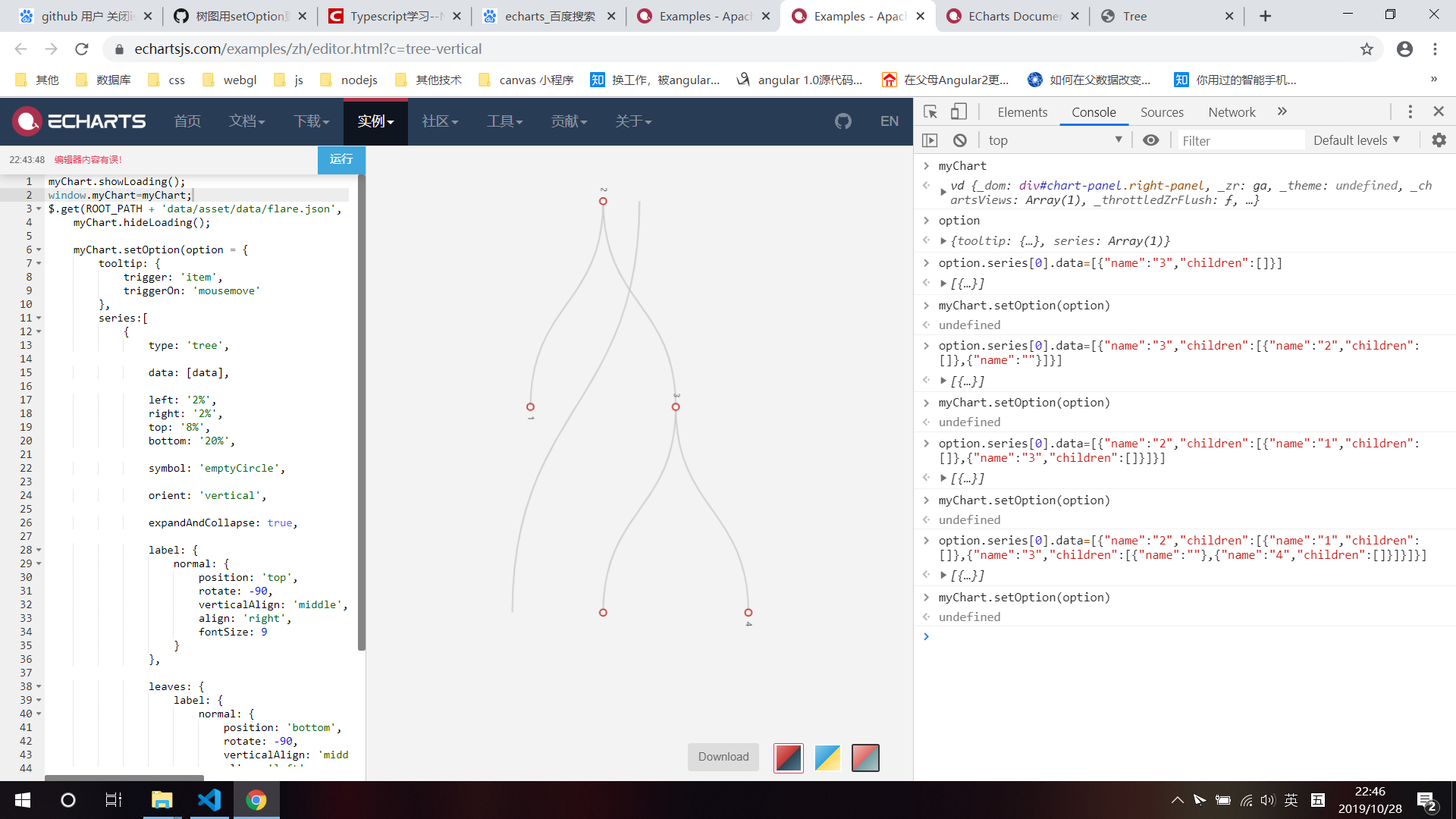Open Chrome main menu
The height and width of the screenshot is (819, 1456).
[1435, 49]
